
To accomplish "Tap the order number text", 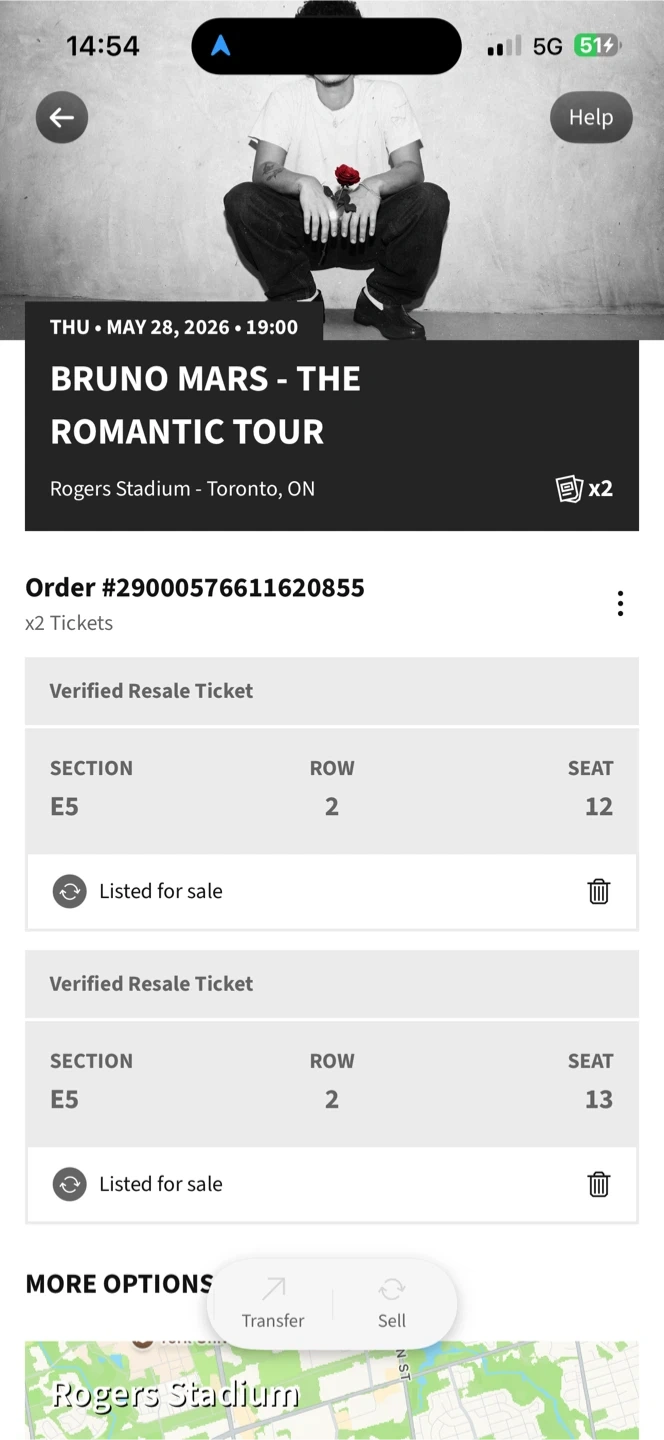I will tap(195, 588).
